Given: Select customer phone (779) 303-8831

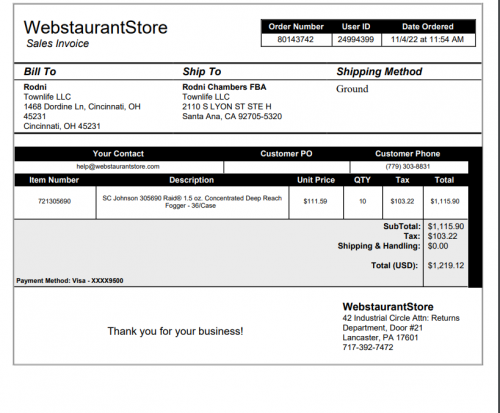Looking at the screenshot, I should 408,166.
